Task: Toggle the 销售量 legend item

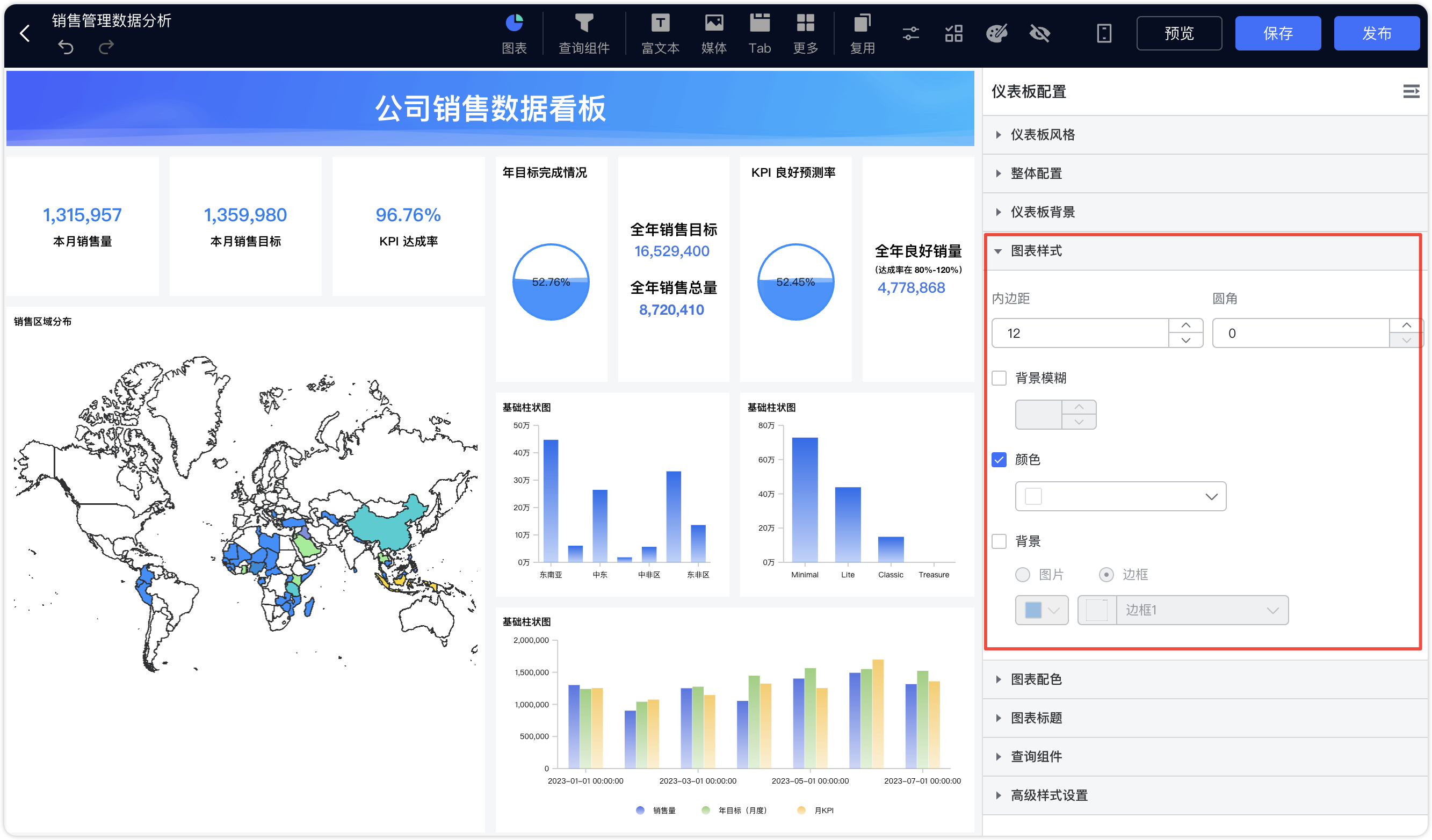Action: pos(656,811)
